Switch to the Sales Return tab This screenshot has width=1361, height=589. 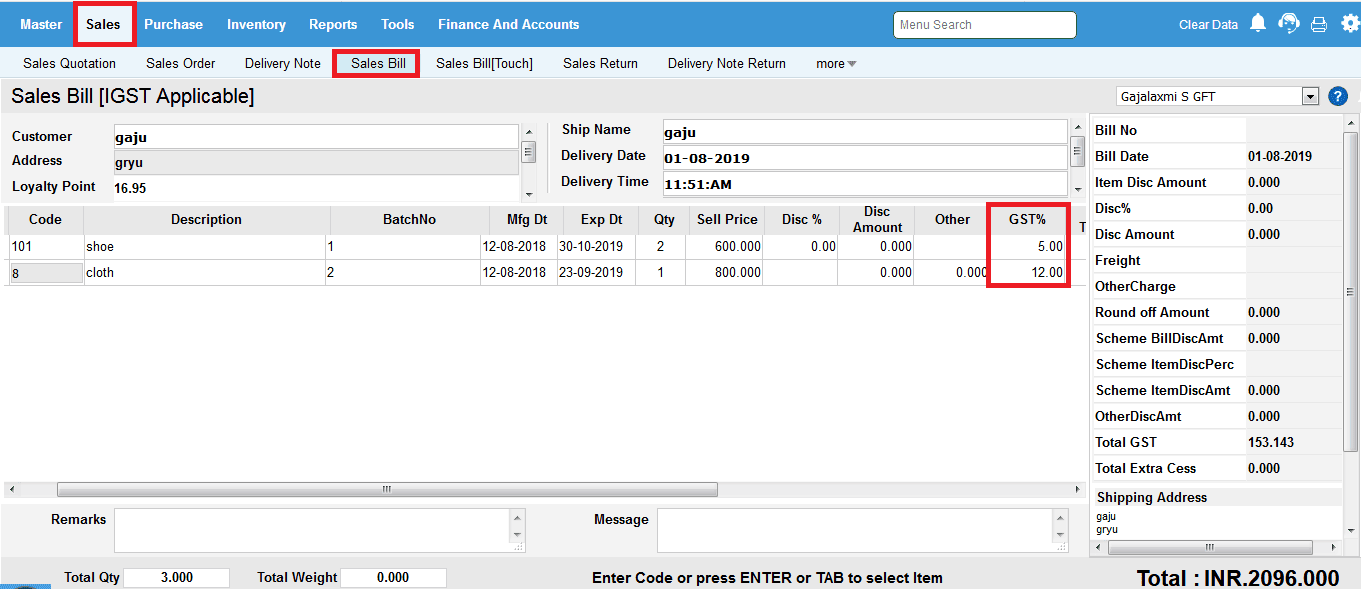click(600, 64)
